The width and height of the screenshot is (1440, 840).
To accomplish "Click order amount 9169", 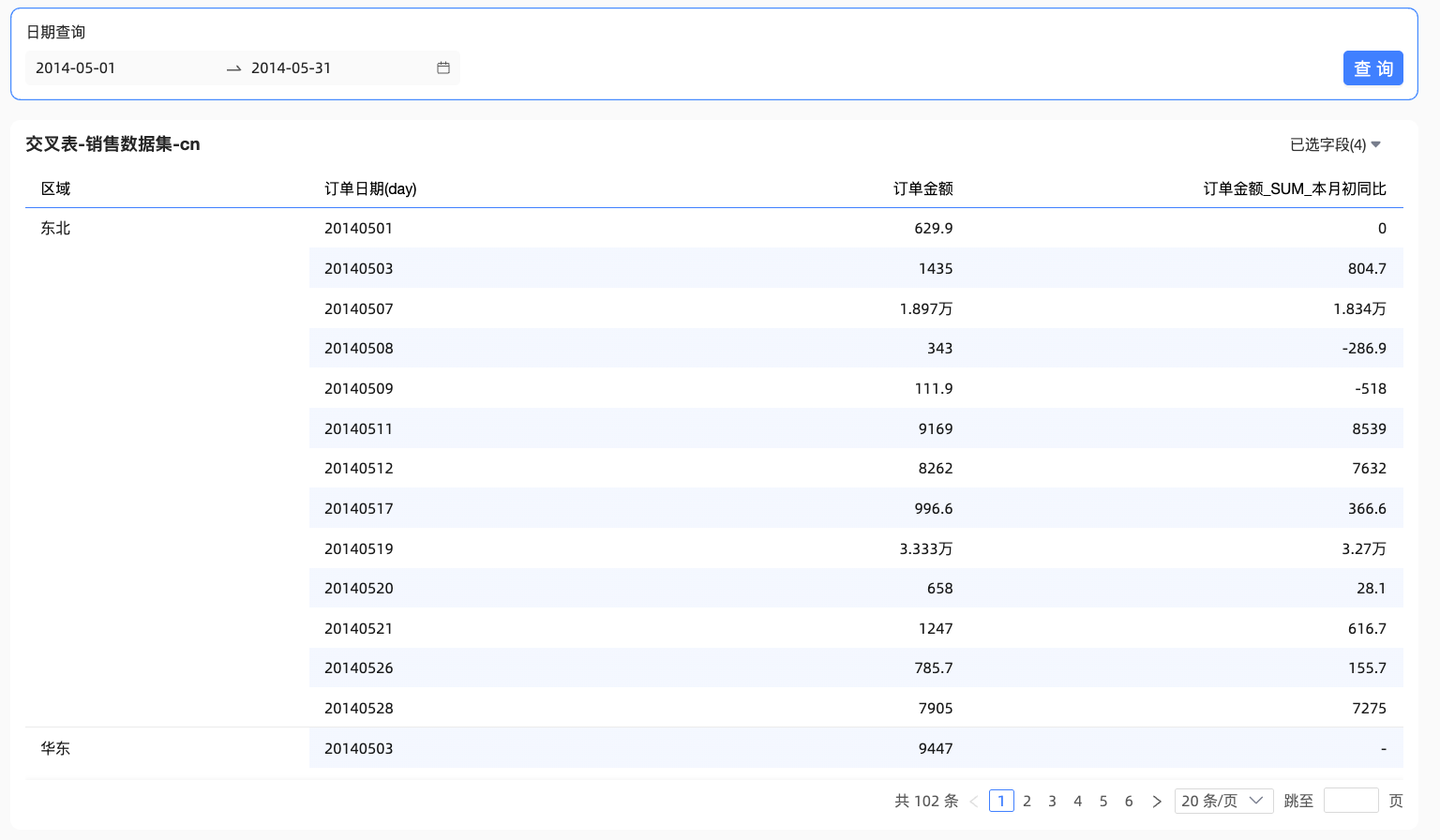I will (x=936, y=428).
